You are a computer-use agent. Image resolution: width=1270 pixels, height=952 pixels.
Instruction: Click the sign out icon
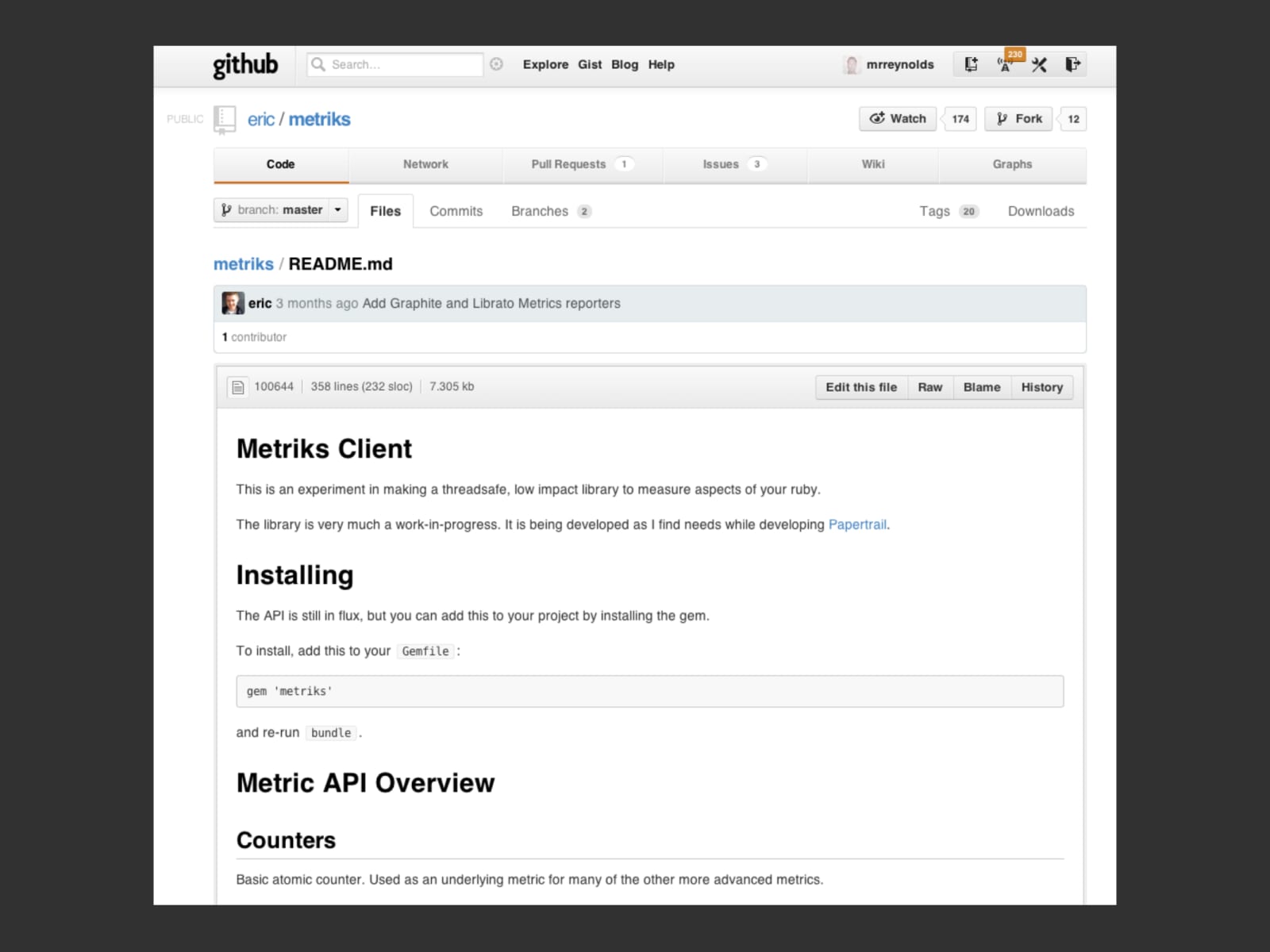coord(1072,64)
